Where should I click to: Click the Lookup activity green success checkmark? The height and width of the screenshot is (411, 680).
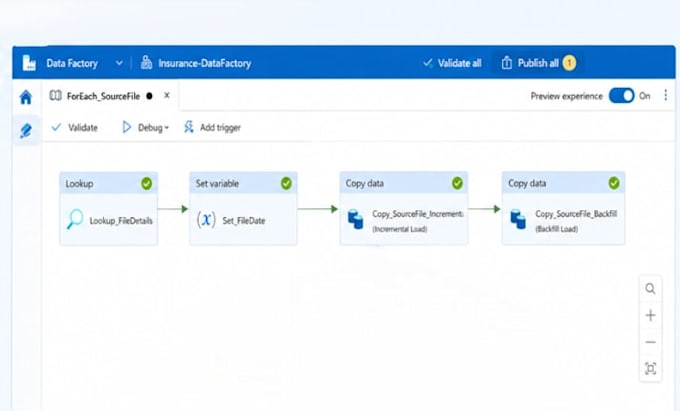(147, 183)
